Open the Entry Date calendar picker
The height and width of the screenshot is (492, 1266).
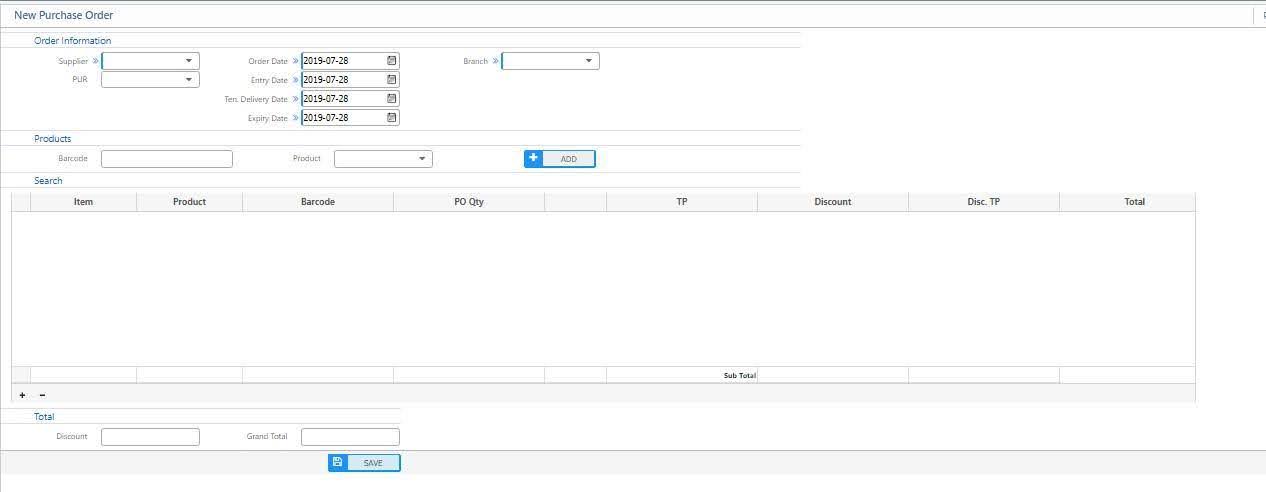(392, 80)
